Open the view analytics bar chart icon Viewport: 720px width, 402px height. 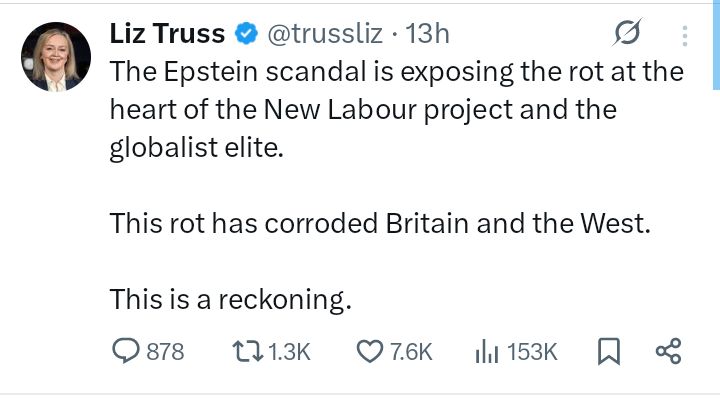point(485,351)
